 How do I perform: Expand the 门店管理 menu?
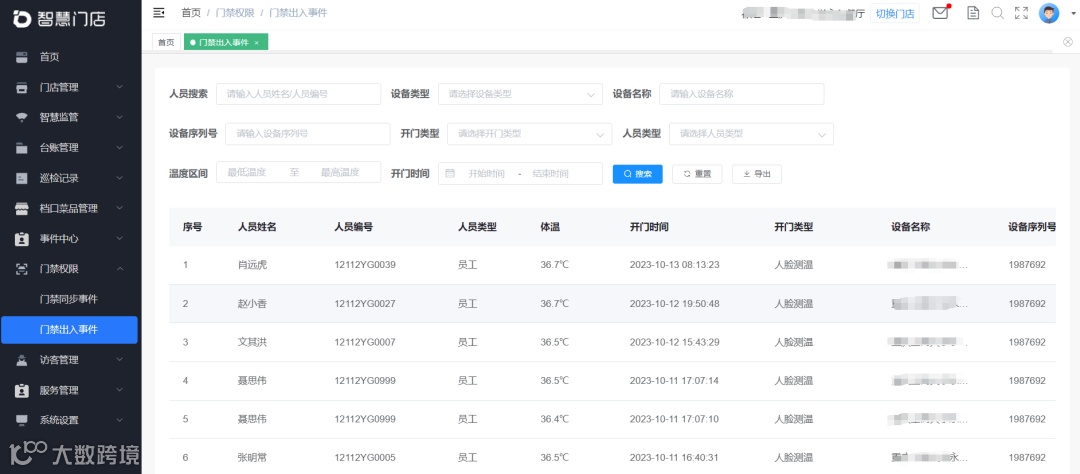[x=119, y=87]
